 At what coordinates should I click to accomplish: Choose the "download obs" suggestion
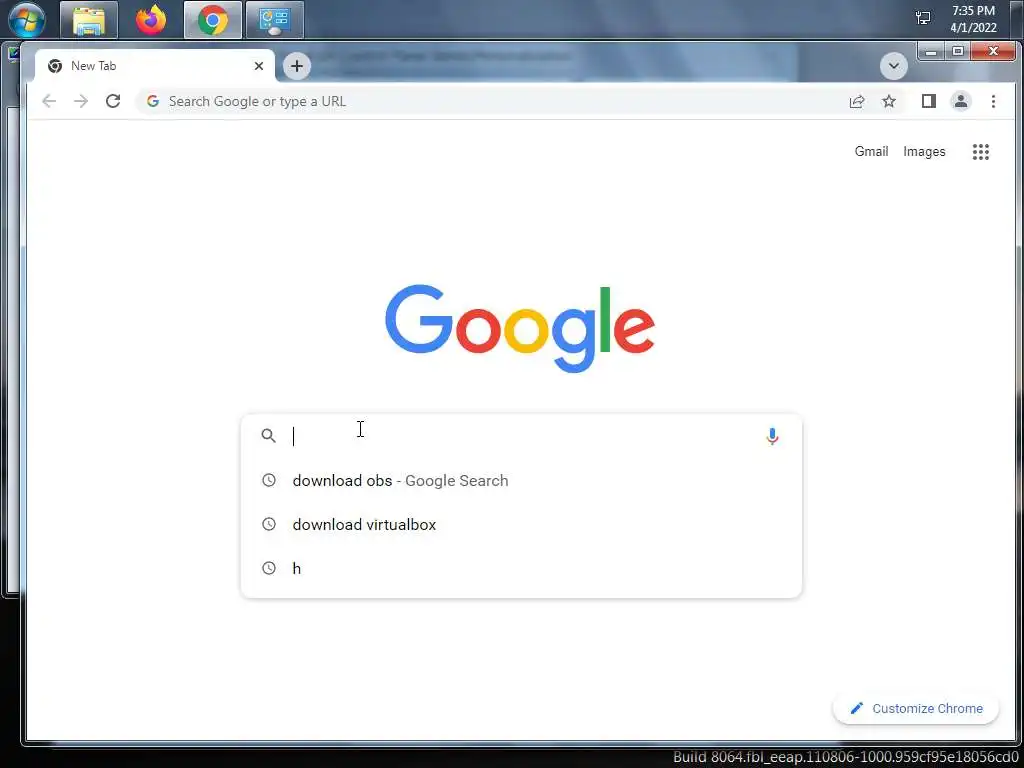(521, 481)
